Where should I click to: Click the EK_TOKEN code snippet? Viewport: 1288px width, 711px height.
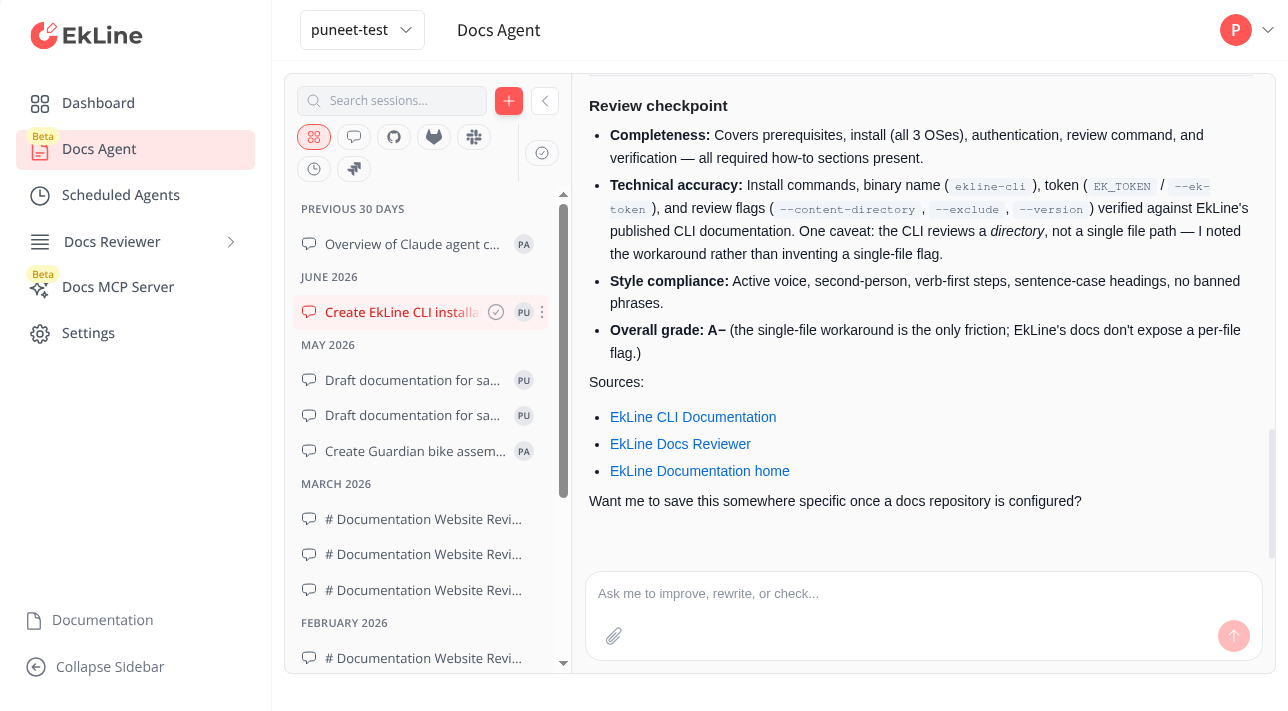pos(1122,186)
